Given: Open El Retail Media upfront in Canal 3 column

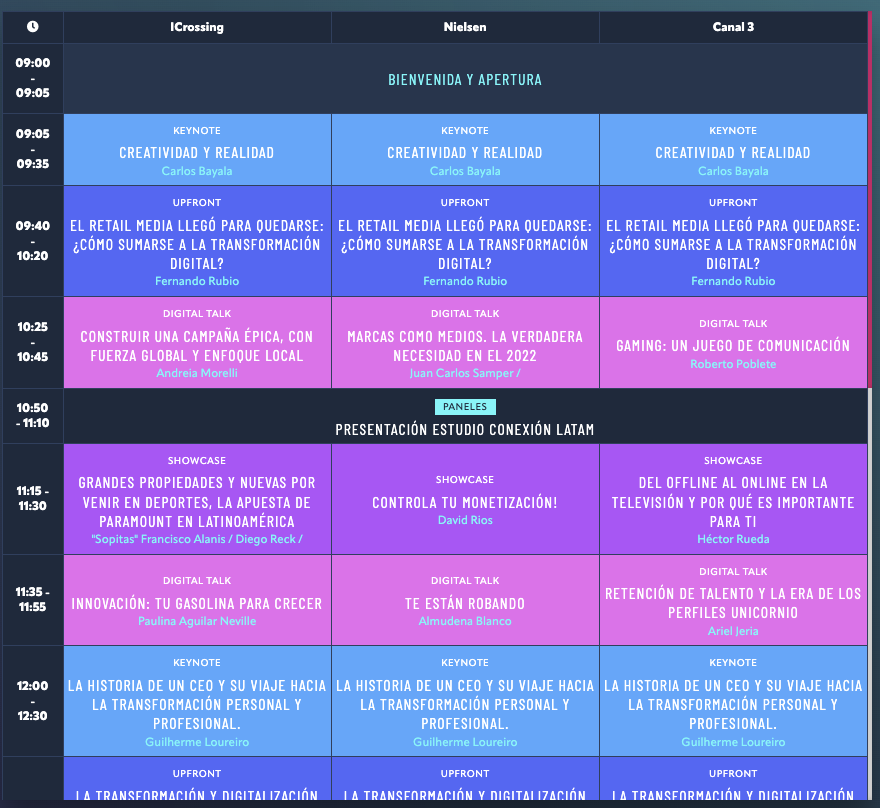Looking at the screenshot, I should pyautogui.click(x=733, y=241).
